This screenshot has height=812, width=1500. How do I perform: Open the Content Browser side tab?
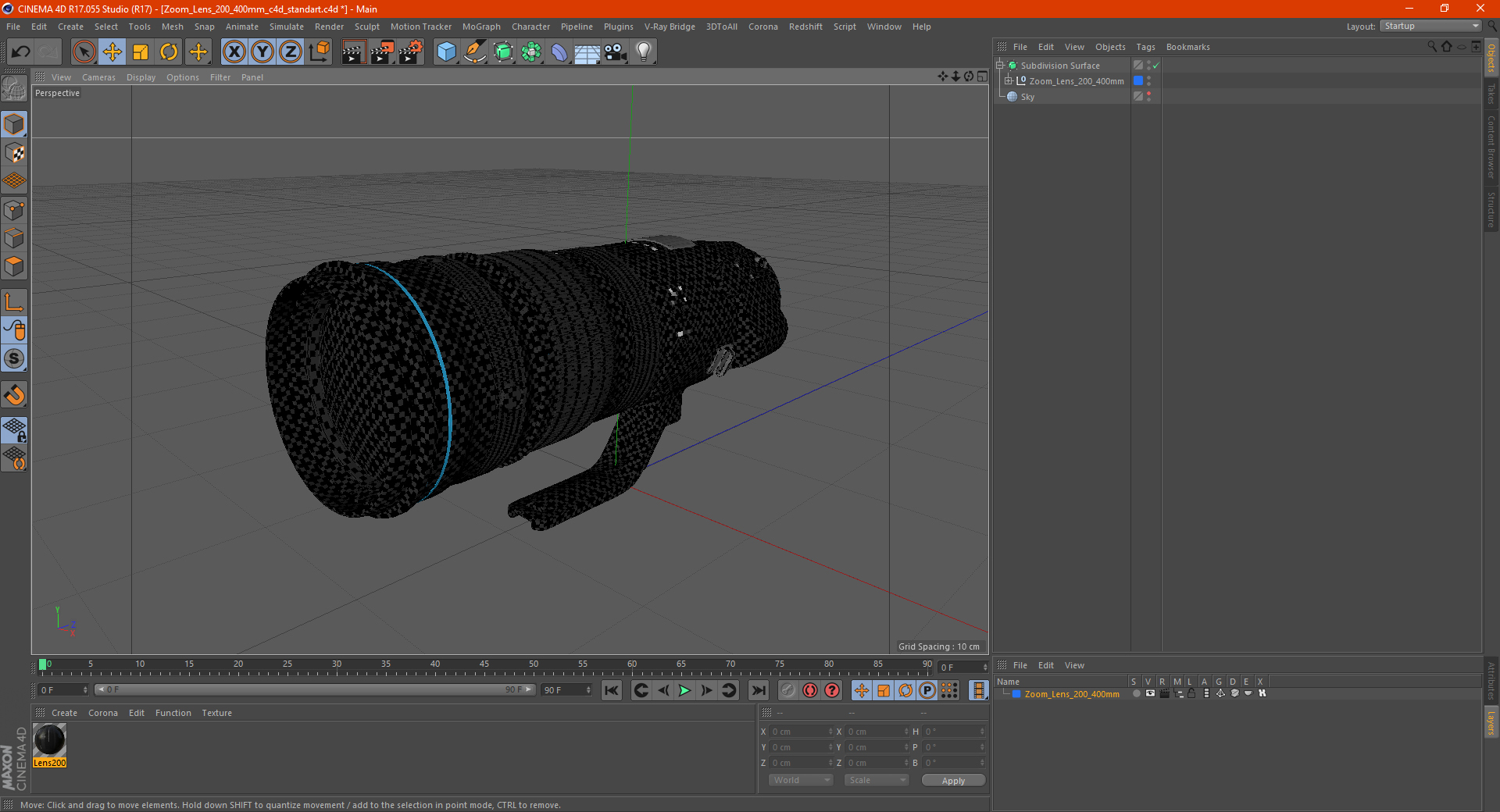point(1491,147)
